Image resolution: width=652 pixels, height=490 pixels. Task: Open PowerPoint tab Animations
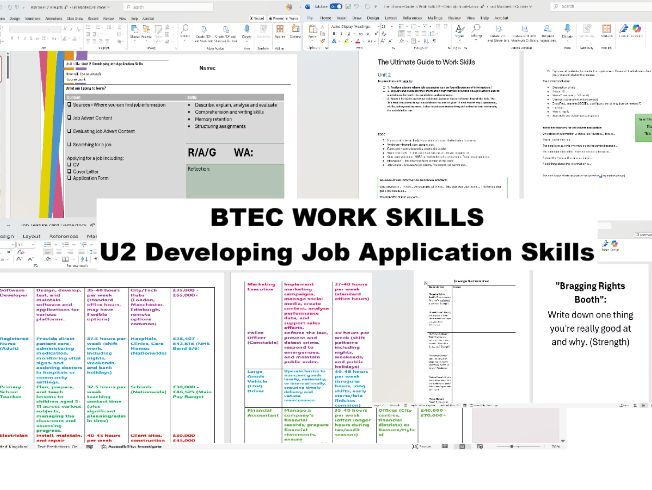tap(53, 19)
